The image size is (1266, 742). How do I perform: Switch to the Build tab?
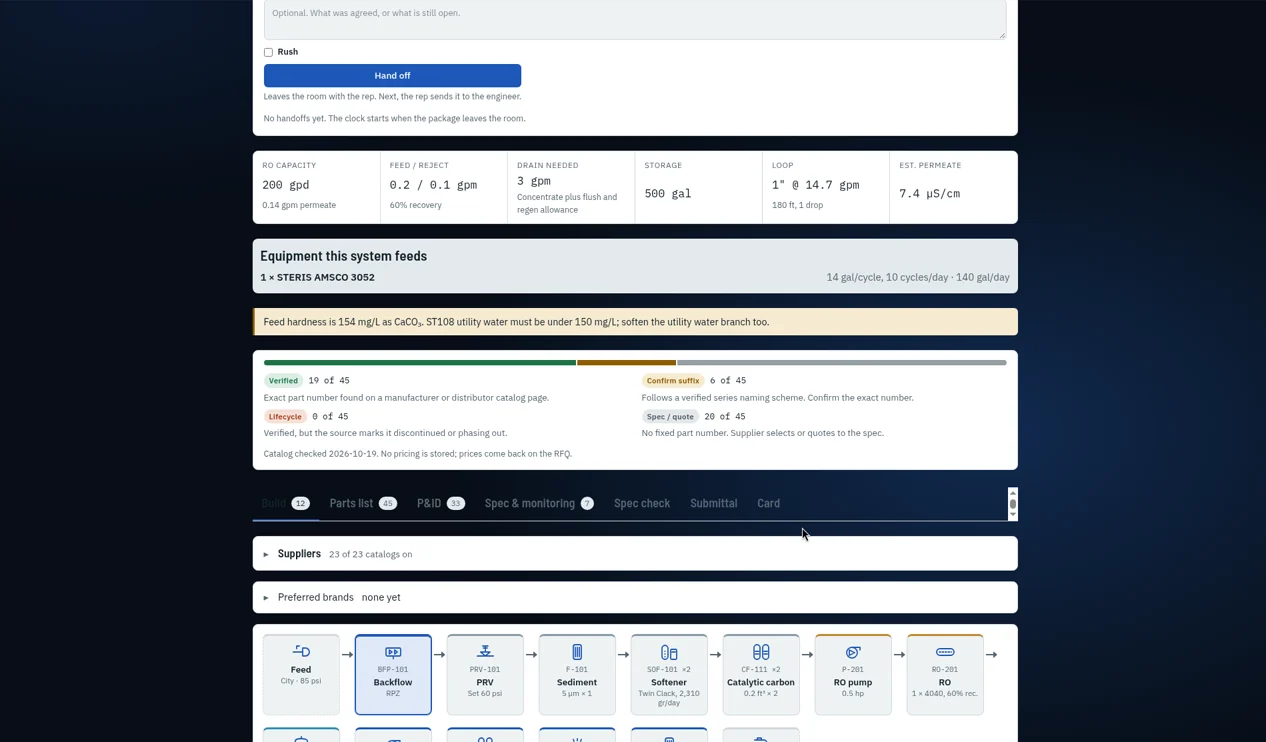click(x=286, y=503)
